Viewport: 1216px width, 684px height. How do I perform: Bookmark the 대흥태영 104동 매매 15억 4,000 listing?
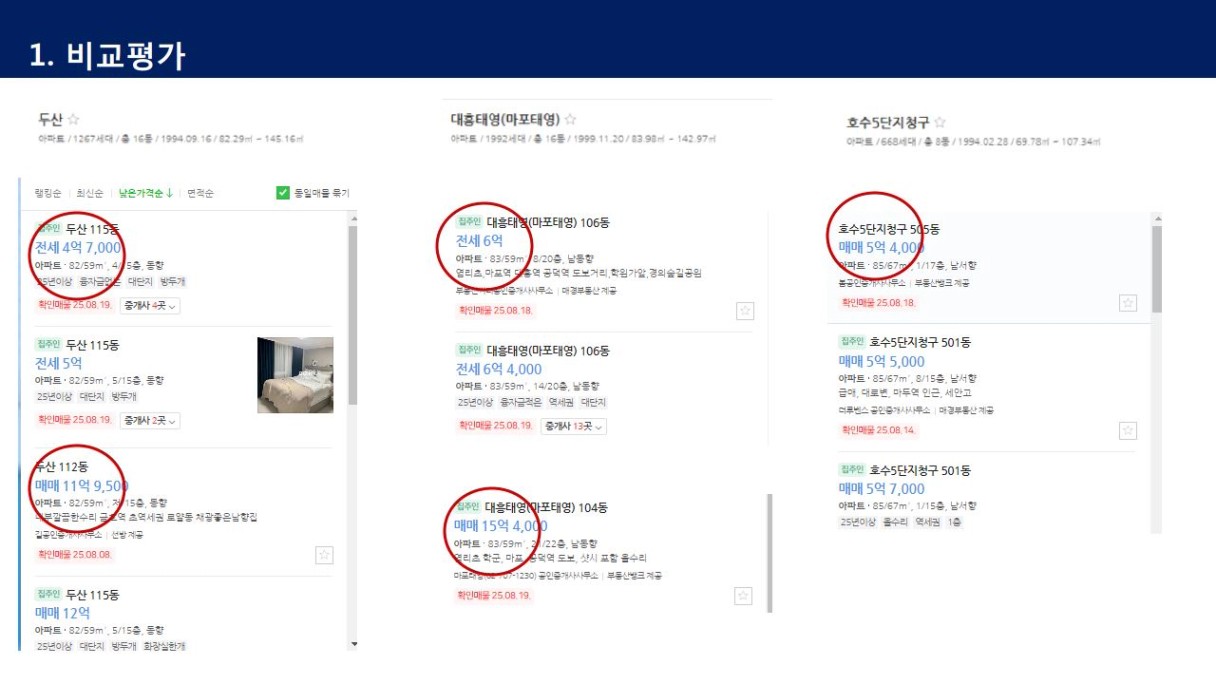point(743,596)
